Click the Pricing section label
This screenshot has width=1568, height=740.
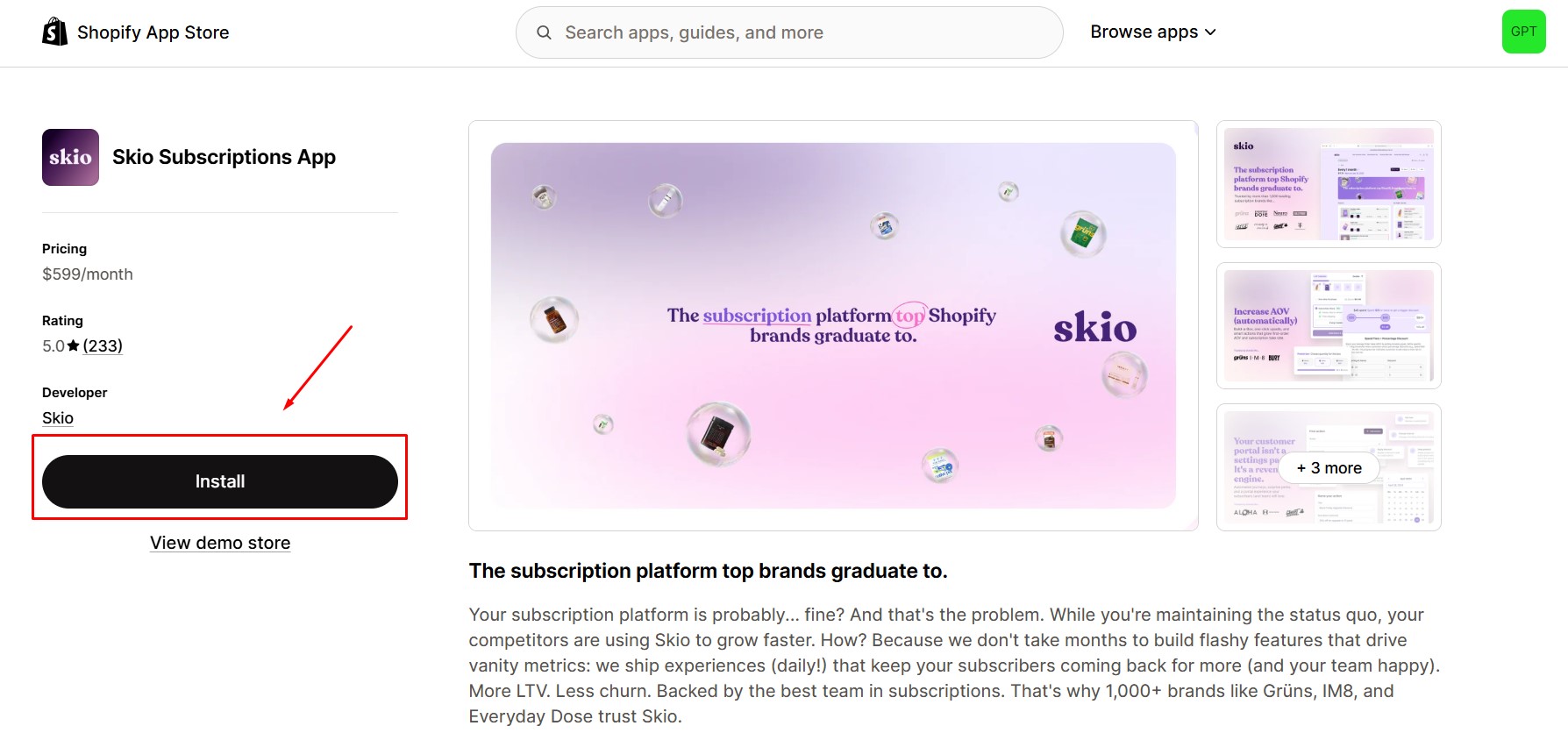point(63,248)
